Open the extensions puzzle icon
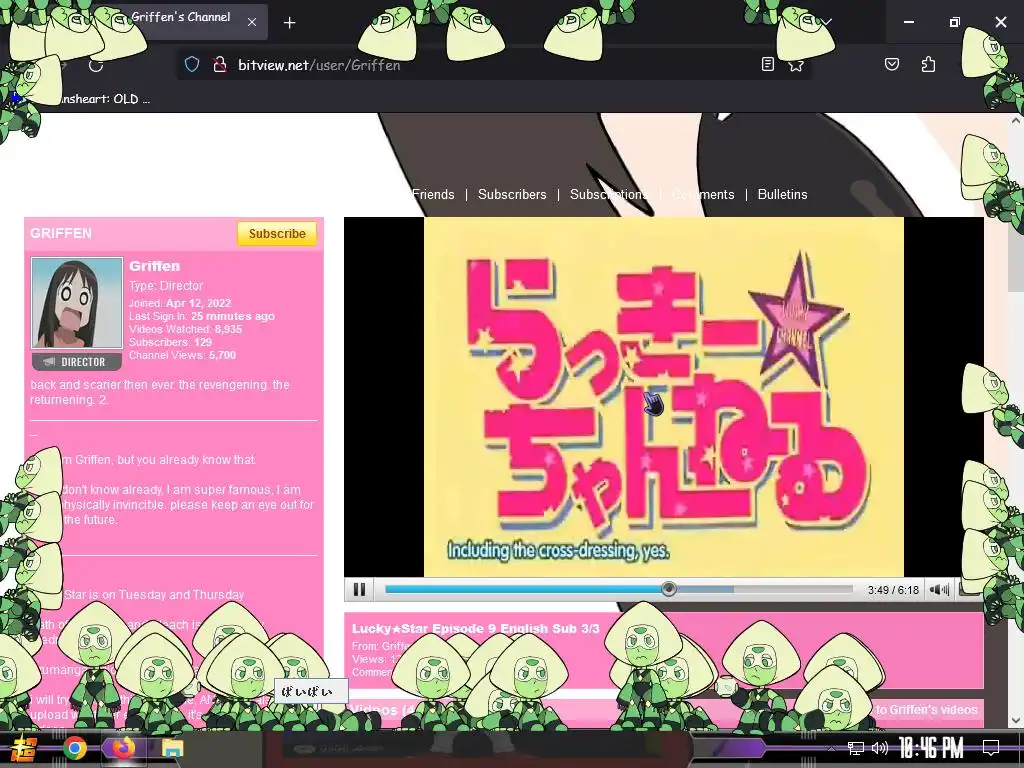Image resolution: width=1024 pixels, height=768 pixels. [x=928, y=64]
